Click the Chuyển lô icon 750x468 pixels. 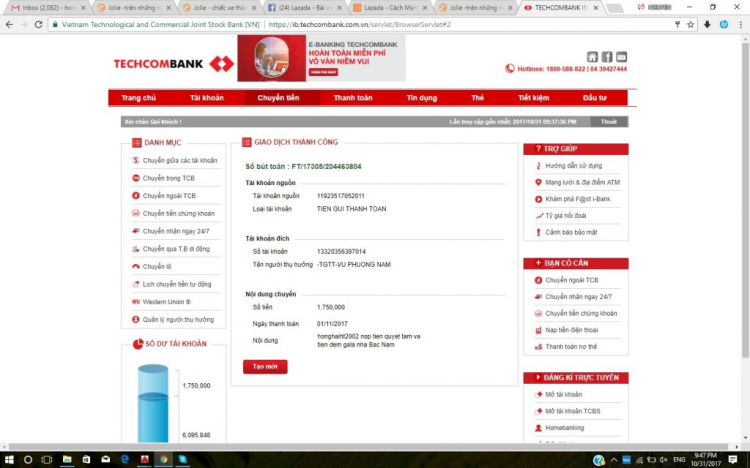tap(136, 267)
